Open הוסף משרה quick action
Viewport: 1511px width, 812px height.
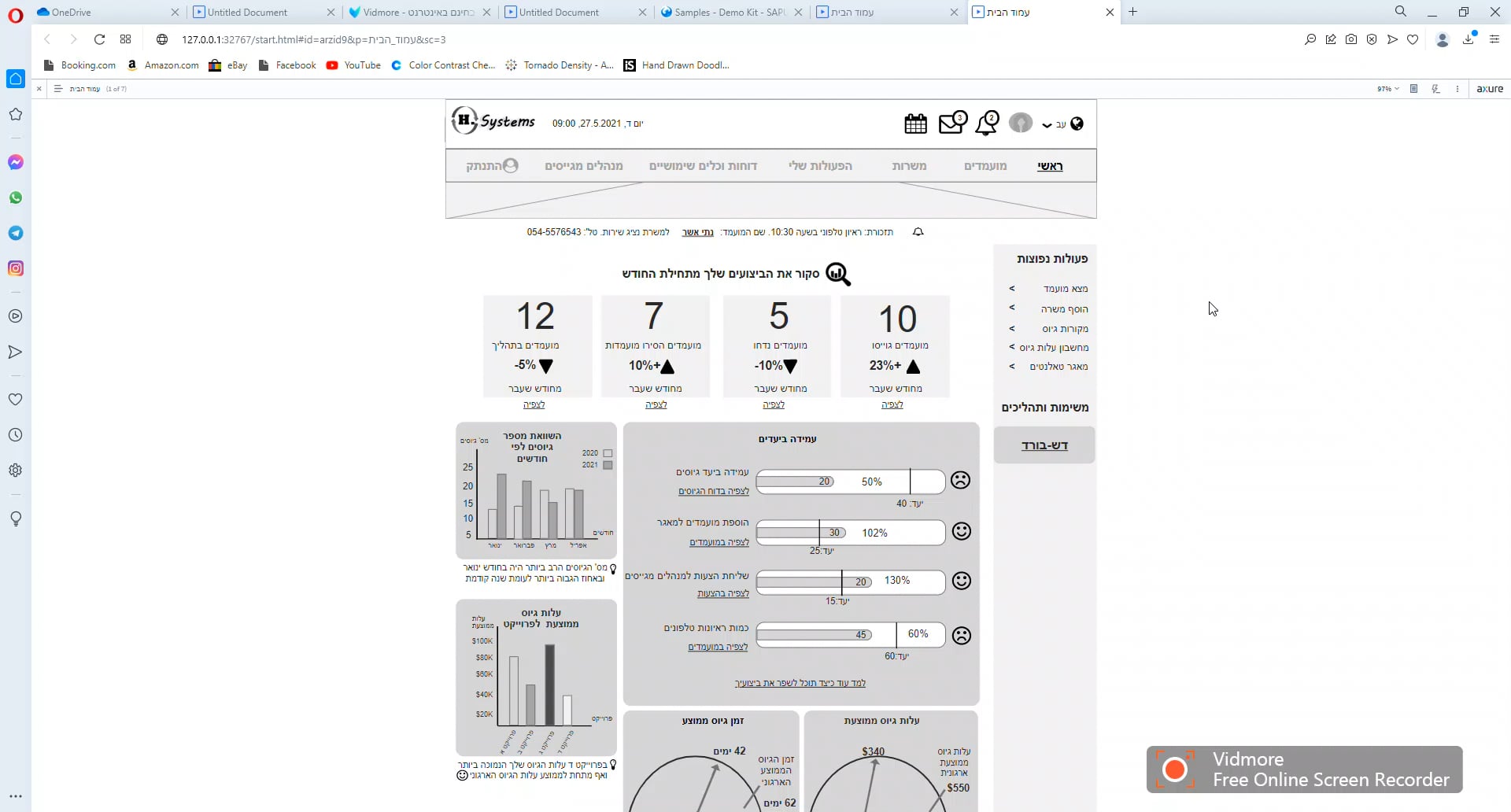coord(1064,309)
